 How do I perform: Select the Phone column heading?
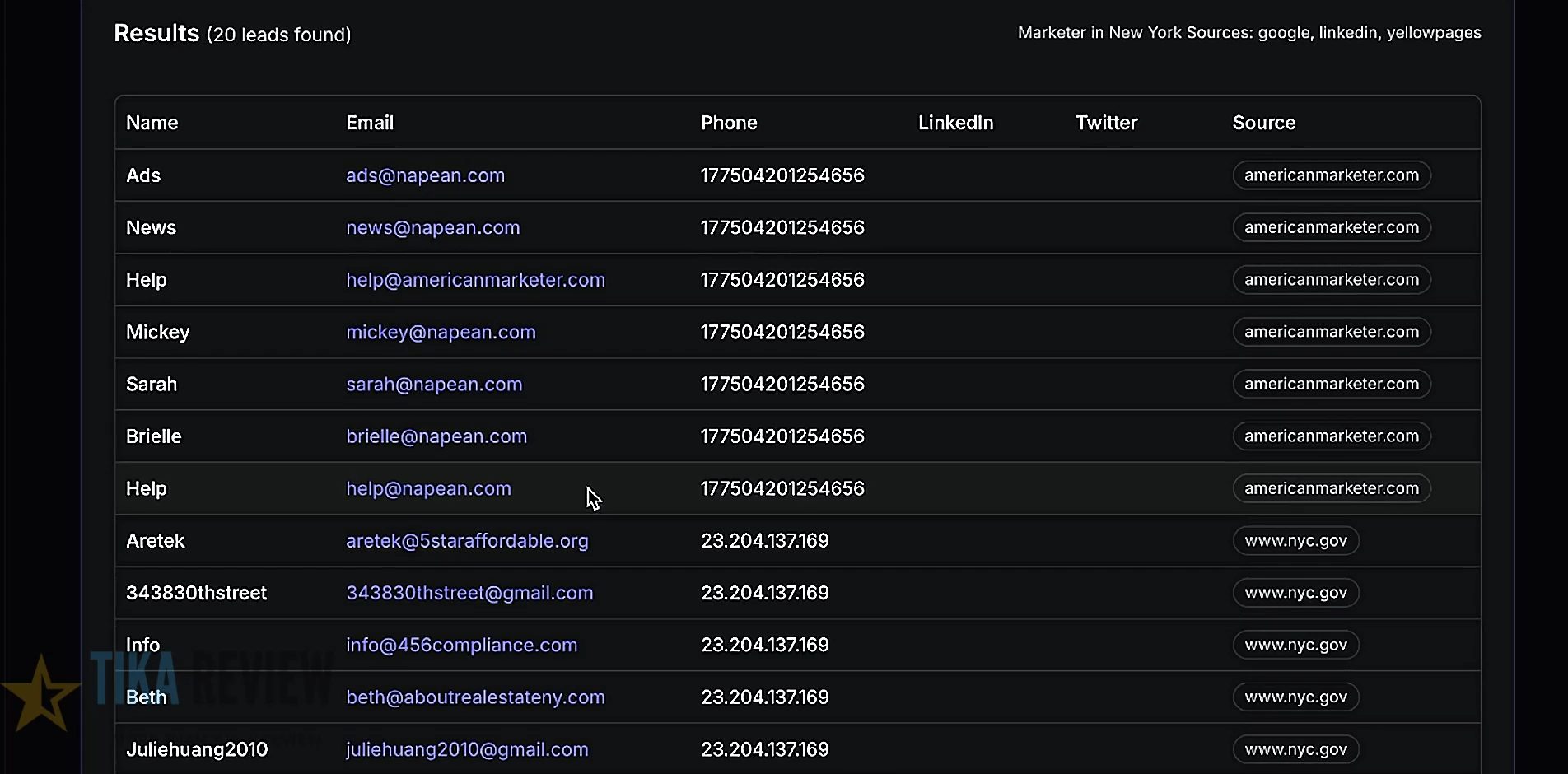pos(728,122)
